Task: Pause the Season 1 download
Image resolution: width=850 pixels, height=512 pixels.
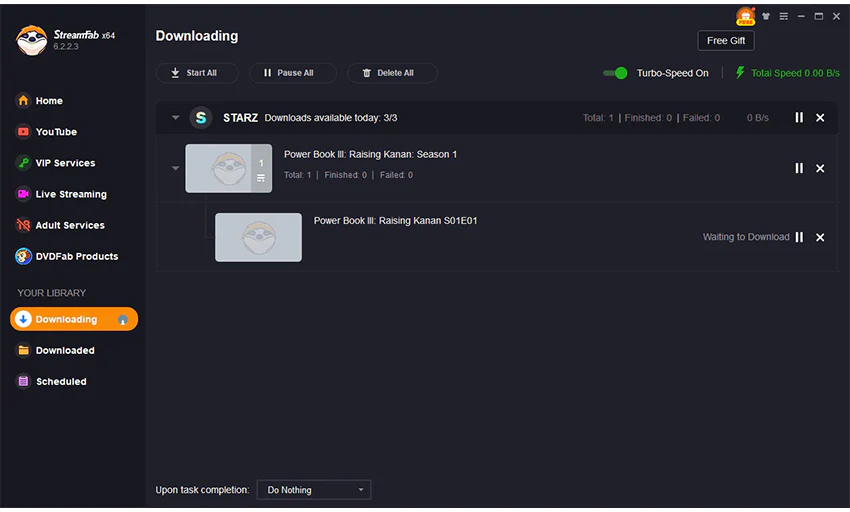Action: [x=799, y=168]
